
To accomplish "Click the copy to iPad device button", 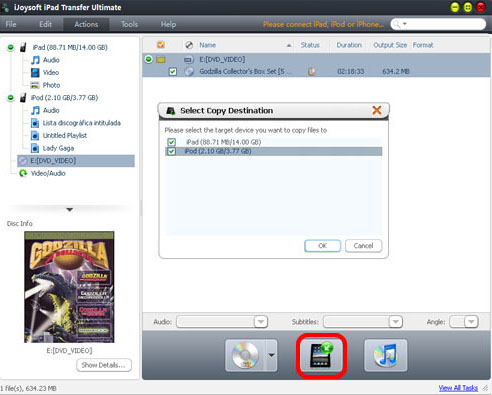I will (x=321, y=356).
